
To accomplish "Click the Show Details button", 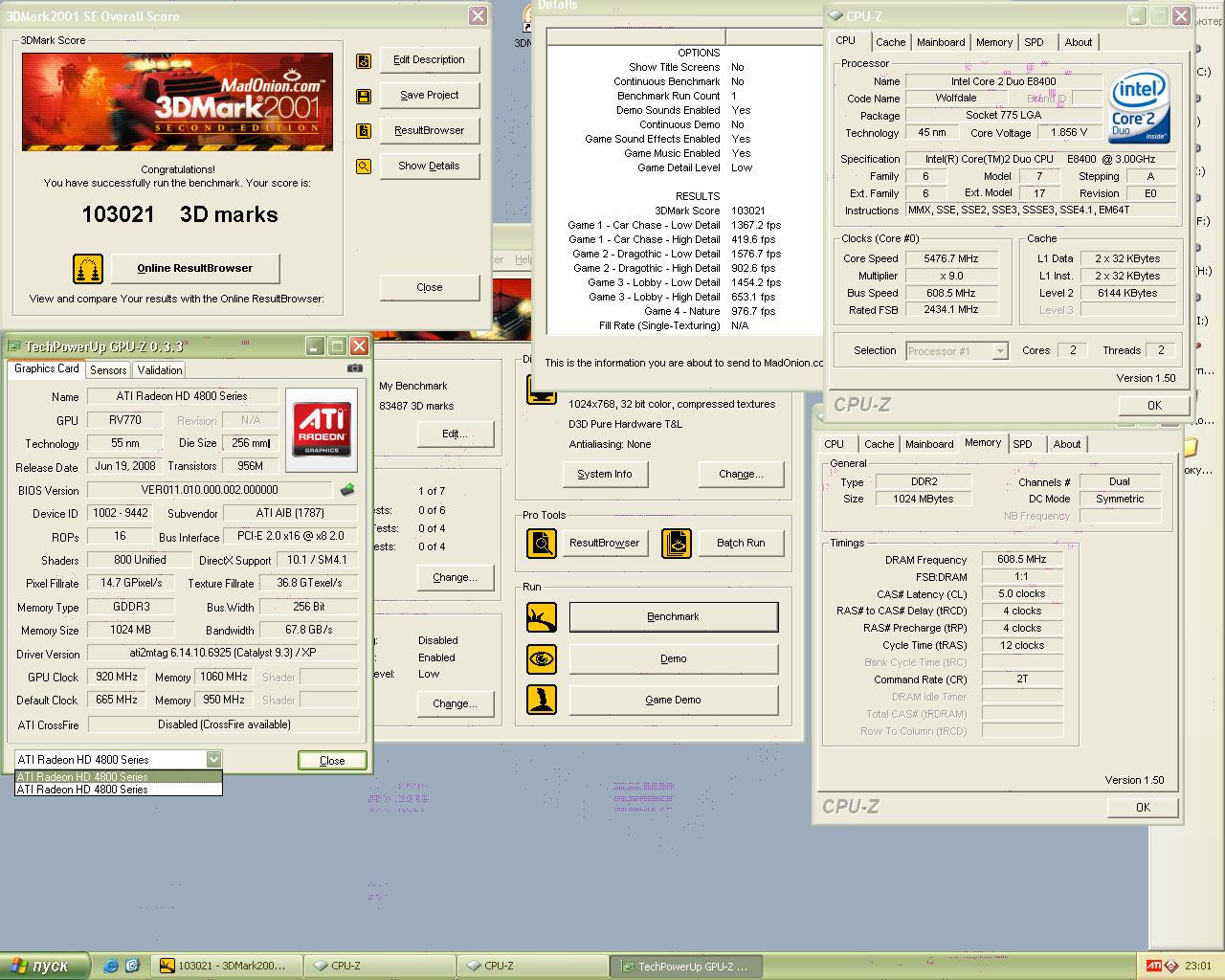I will click(429, 166).
